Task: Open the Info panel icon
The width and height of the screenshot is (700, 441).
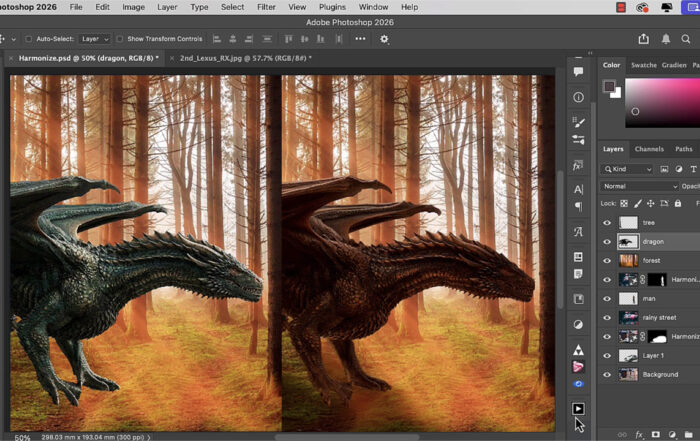Action: click(x=578, y=97)
